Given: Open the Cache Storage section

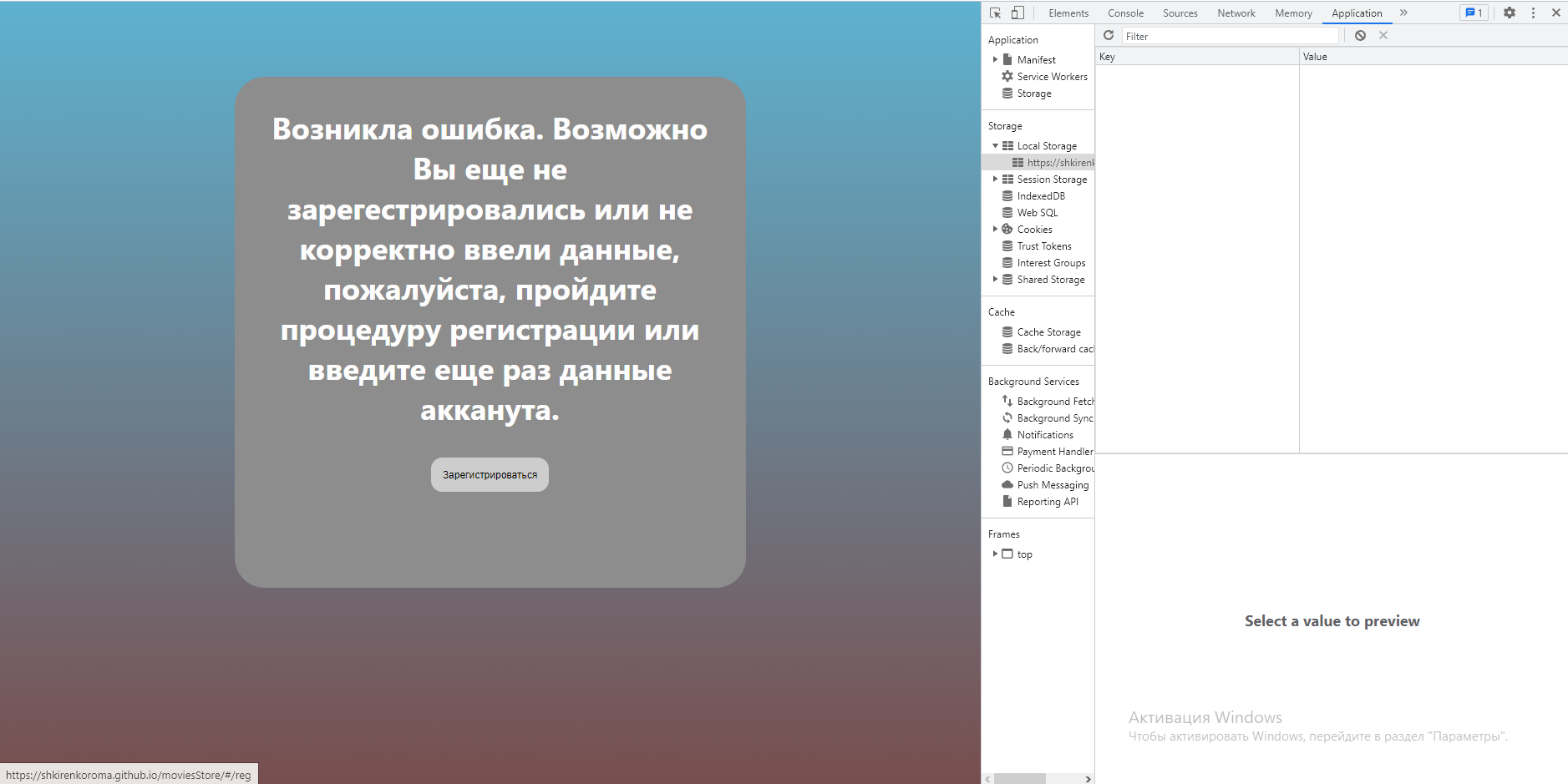Looking at the screenshot, I should pos(1049,331).
